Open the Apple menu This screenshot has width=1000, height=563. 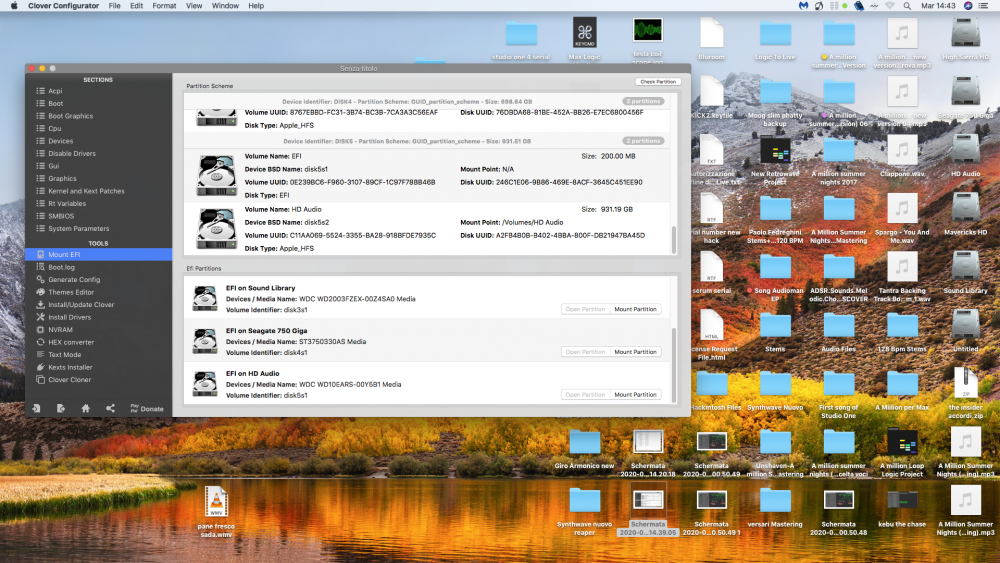coord(14,6)
